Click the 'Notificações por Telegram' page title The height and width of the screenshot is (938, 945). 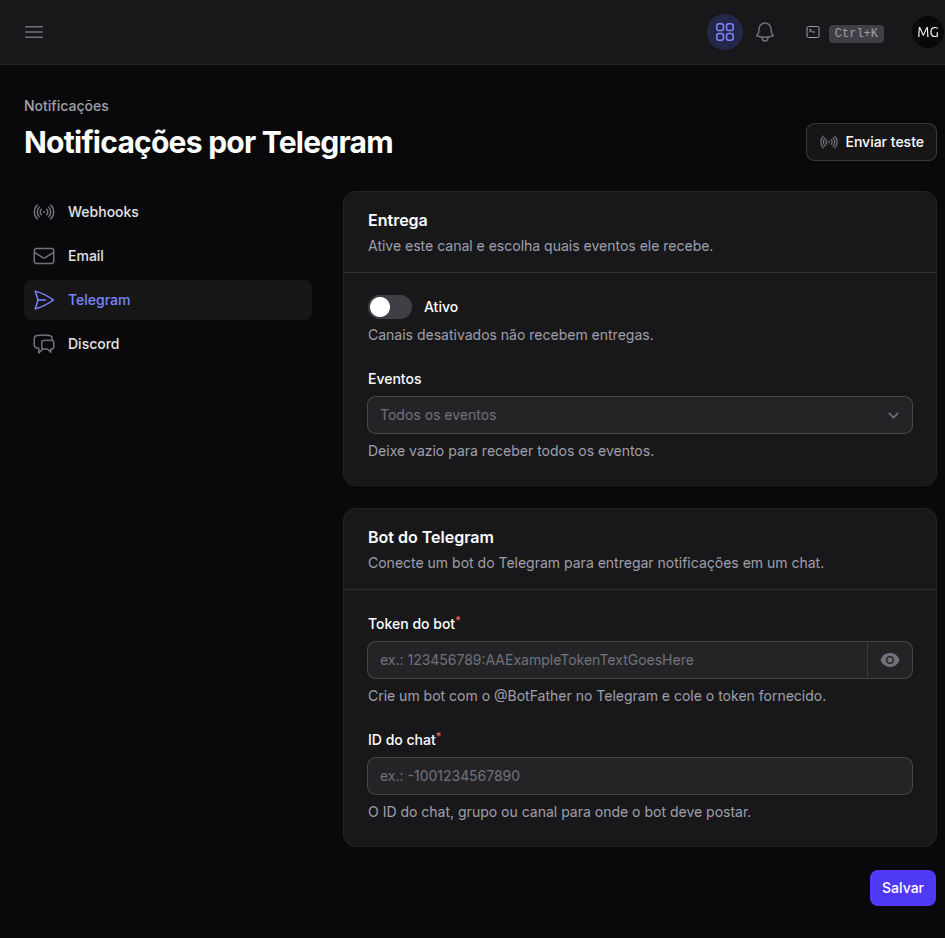[209, 143]
